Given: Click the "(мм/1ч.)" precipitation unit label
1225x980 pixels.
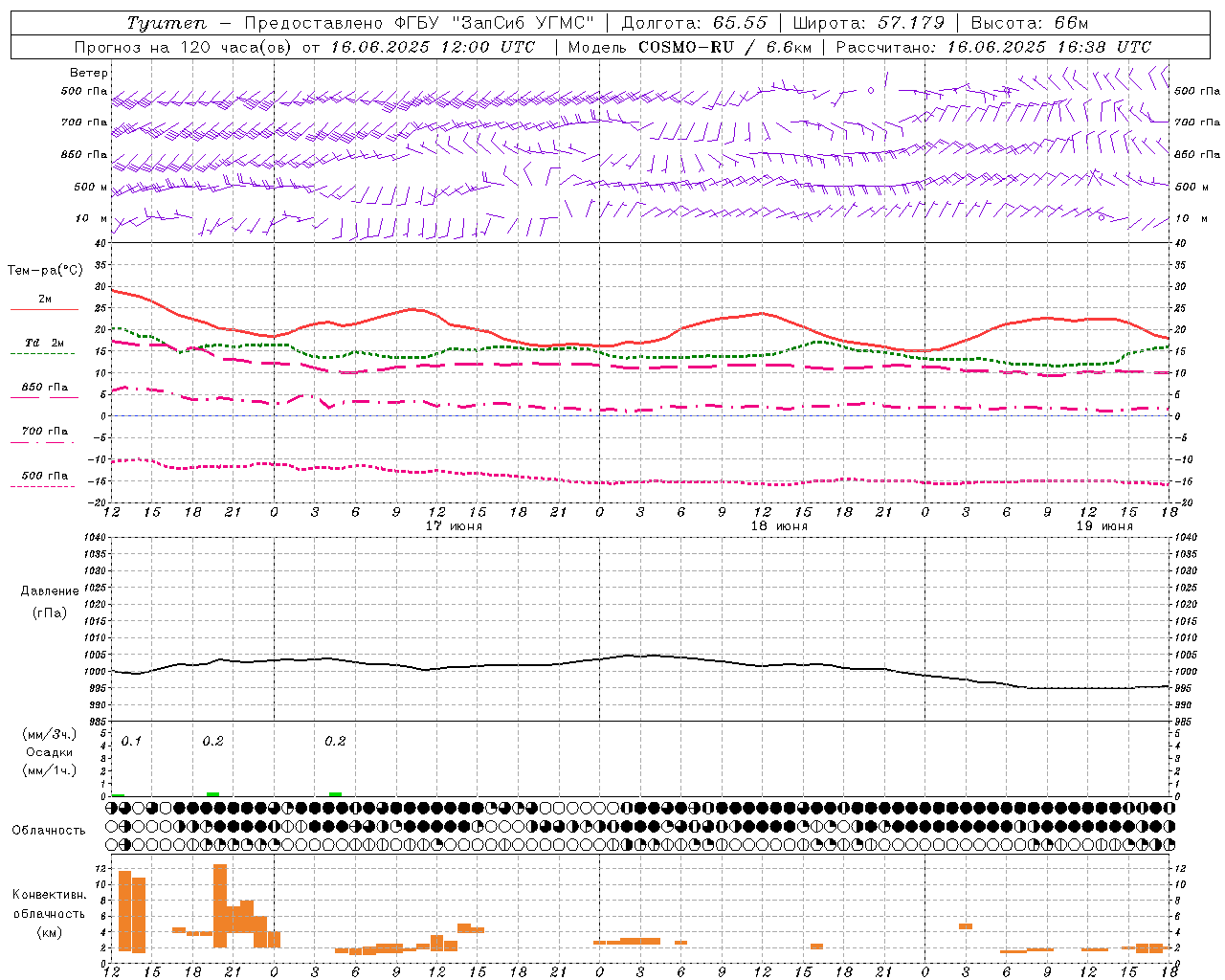Looking at the screenshot, I should [50, 770].
